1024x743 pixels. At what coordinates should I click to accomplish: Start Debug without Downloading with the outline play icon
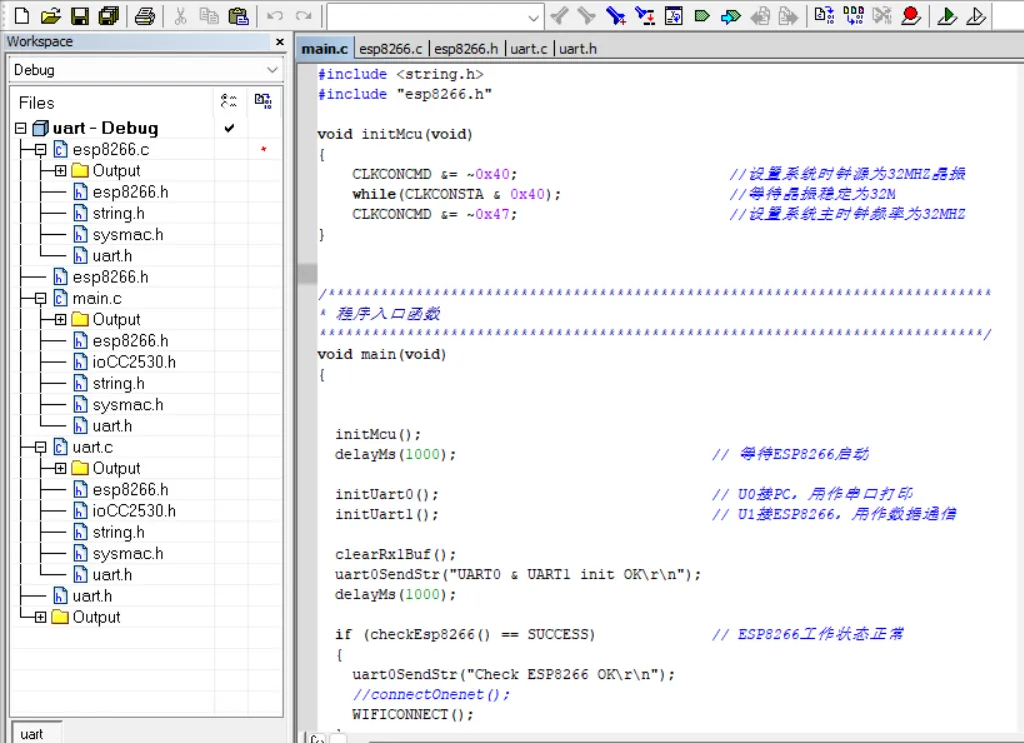pos(976,16)
